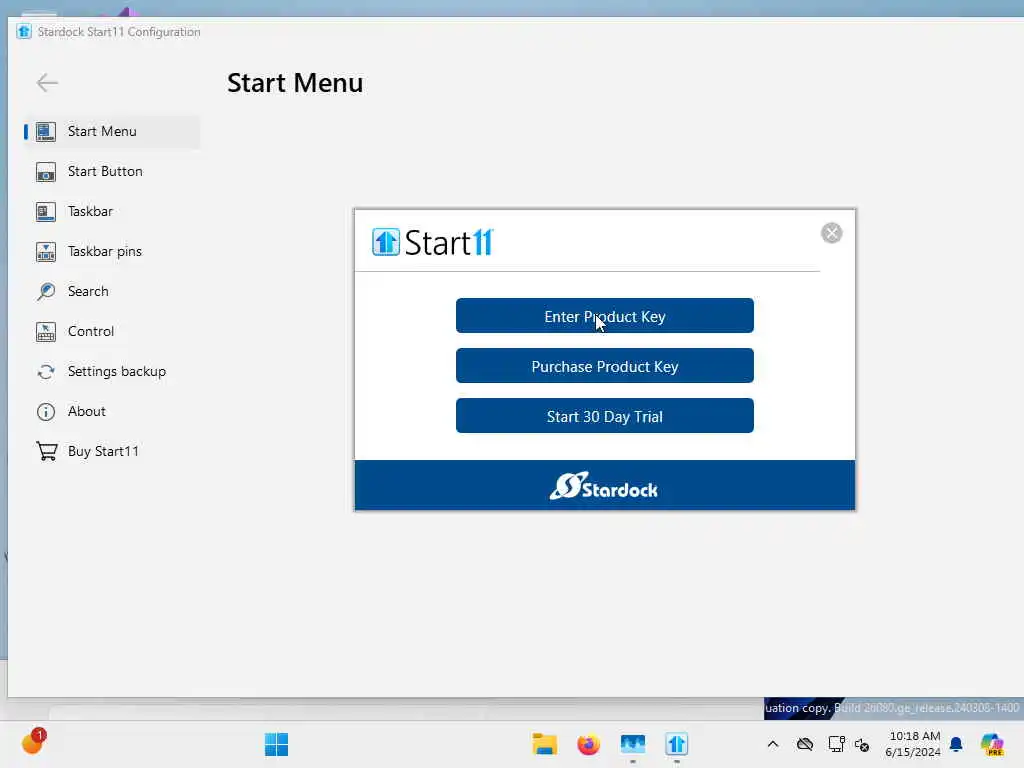Viewport: 1024px width, 768px height.
Task: Click the blue app icon left of Start11 on taskbar
Action: [x=633, y=744]
